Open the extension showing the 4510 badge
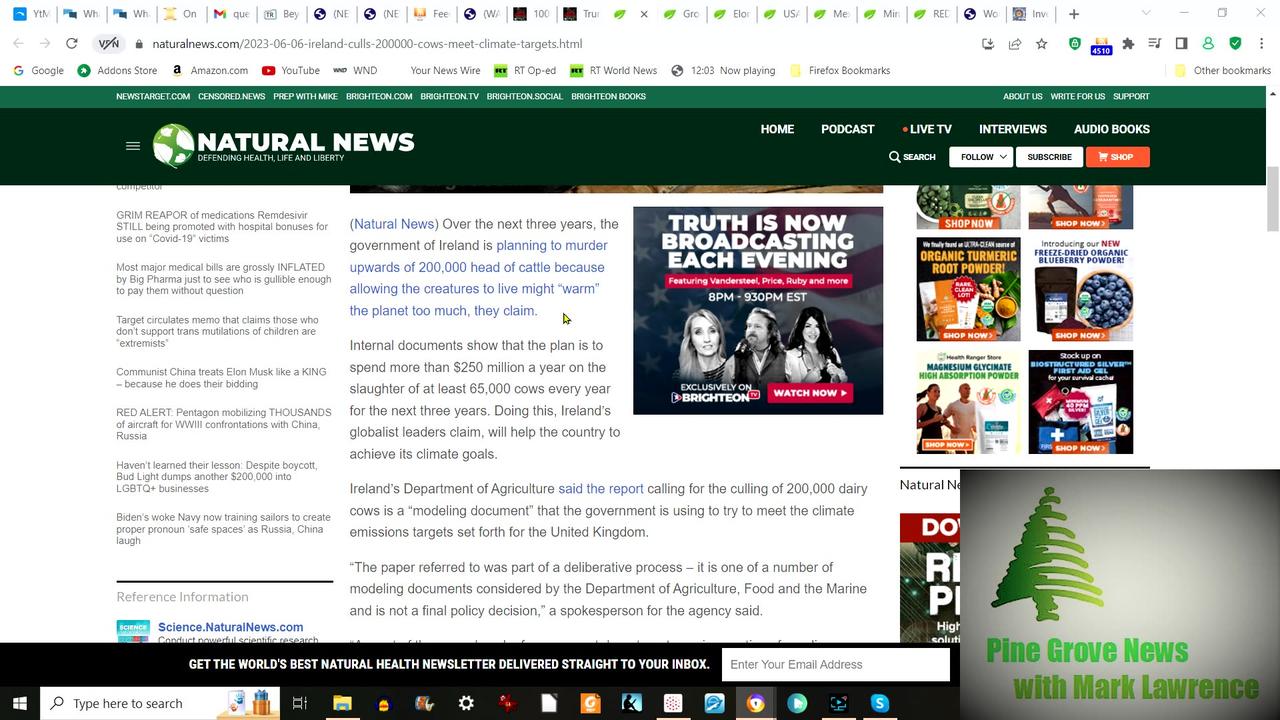The height and width of the screenshot is (720, 1280). (1101, 45)
